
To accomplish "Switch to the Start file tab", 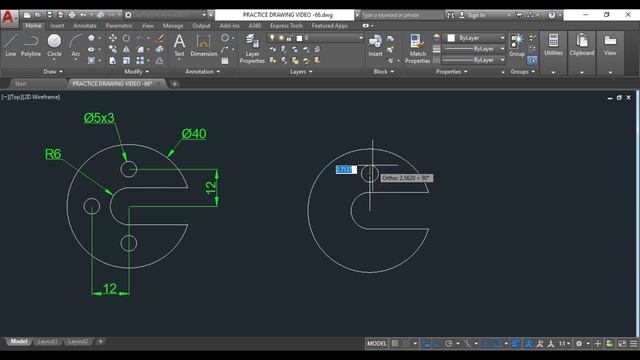I will click(20, 84).
